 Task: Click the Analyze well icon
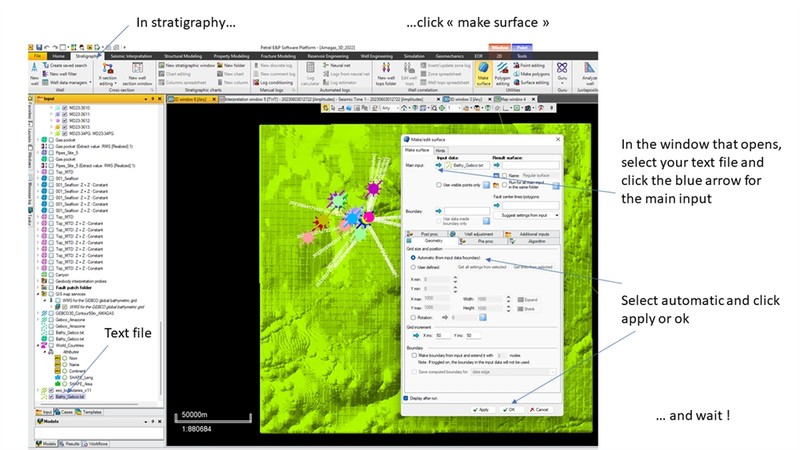pyautogui.click(x=589, y=73)
